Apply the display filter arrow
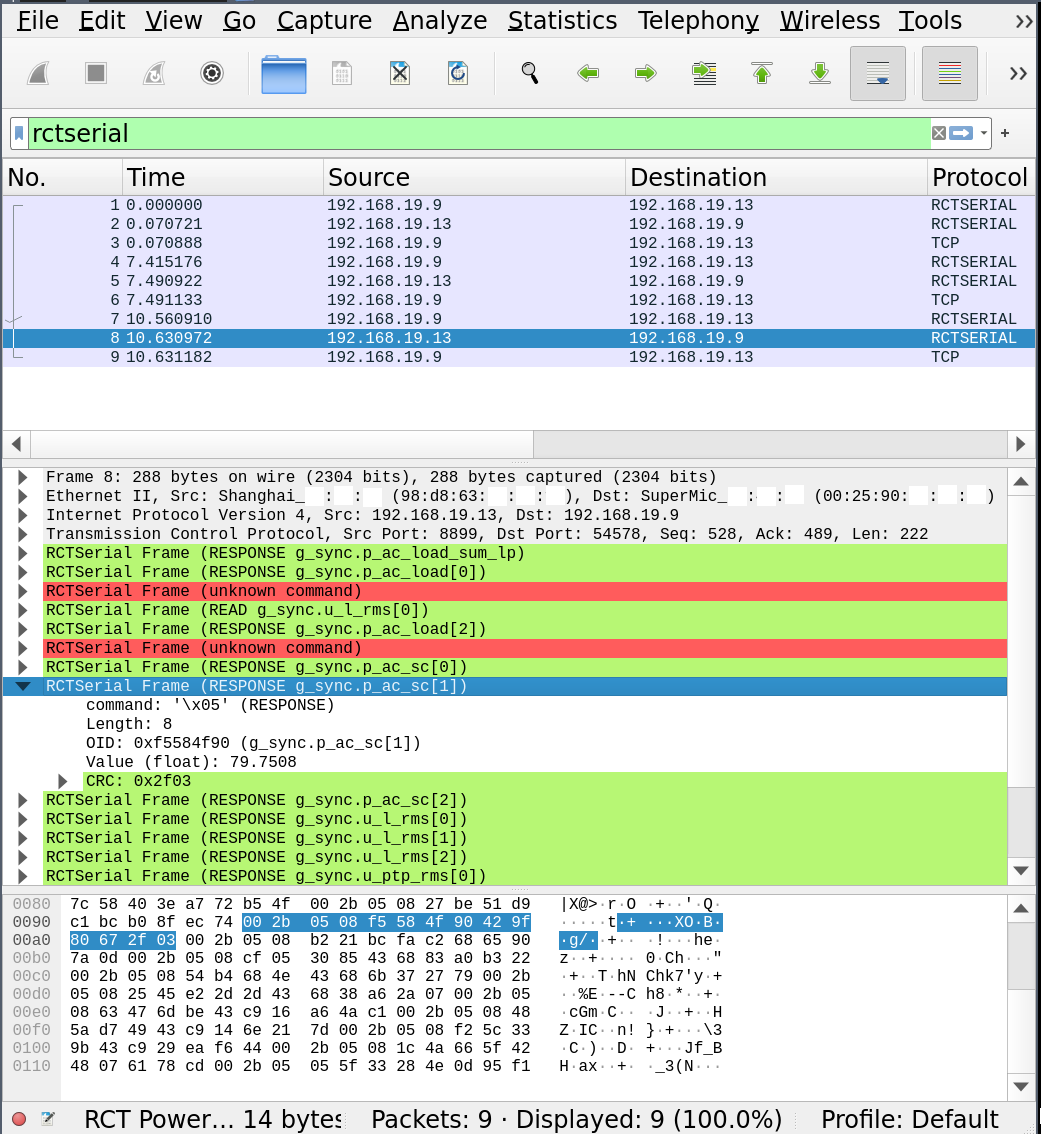 [961, 133]
